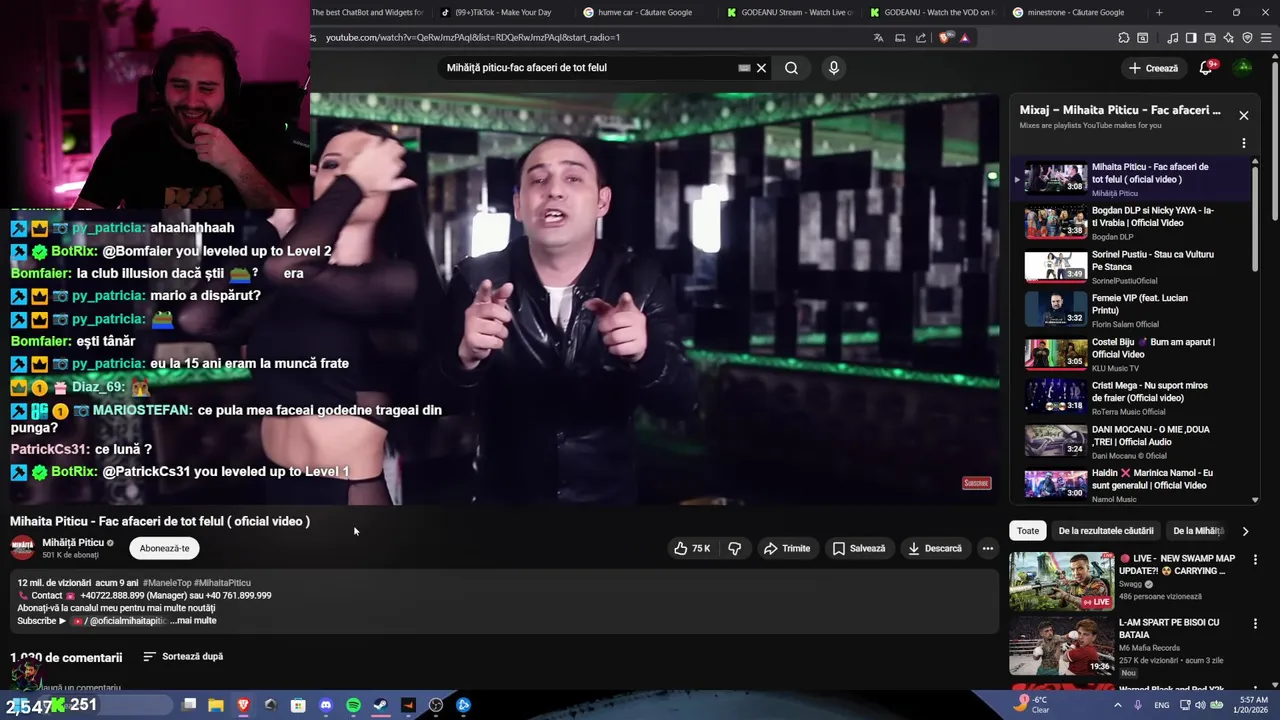Open more actions ellipsis next to Descarcă

(x=987, y=548)
